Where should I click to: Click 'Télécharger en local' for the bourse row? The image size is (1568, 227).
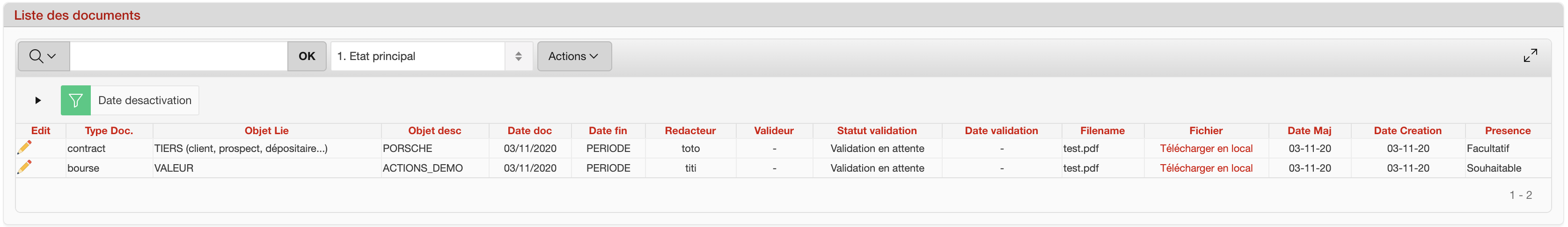pos(1205,168)
